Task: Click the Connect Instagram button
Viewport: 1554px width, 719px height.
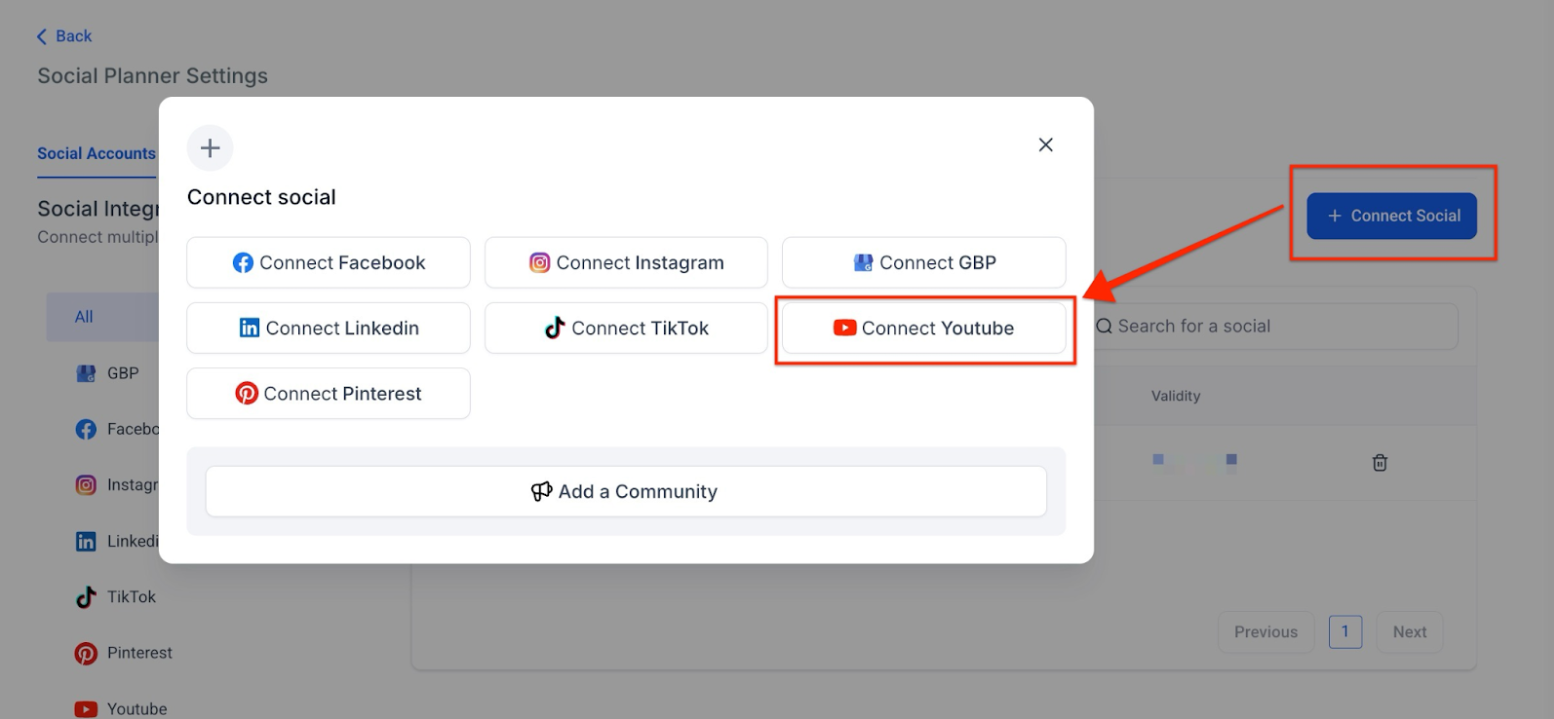Action: (x=626, y=263)
